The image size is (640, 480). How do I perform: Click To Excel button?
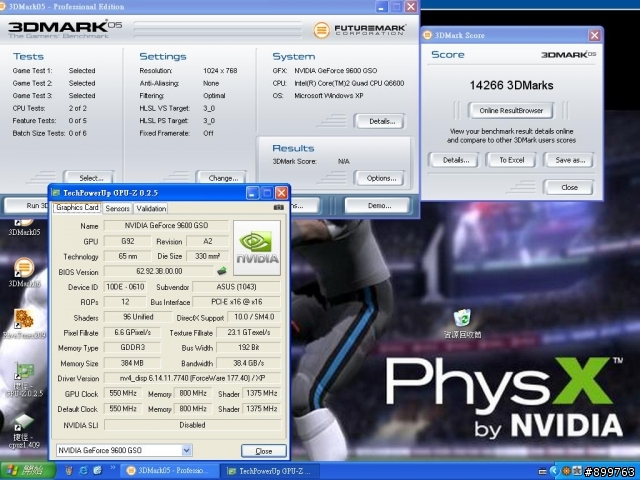[x=511, y=160]
